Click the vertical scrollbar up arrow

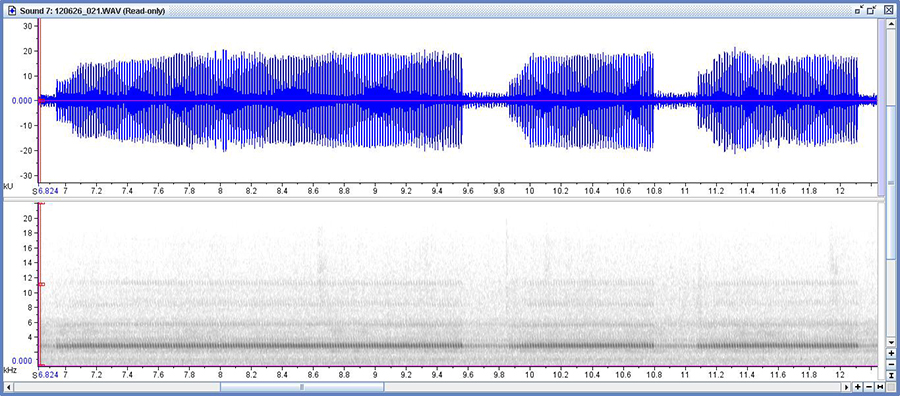[x=891, y=24]
